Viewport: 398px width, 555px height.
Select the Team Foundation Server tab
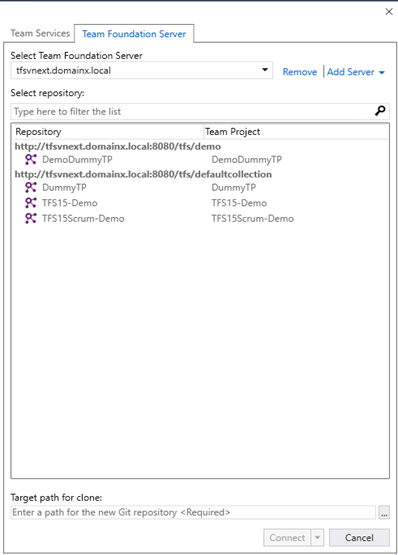134,34
